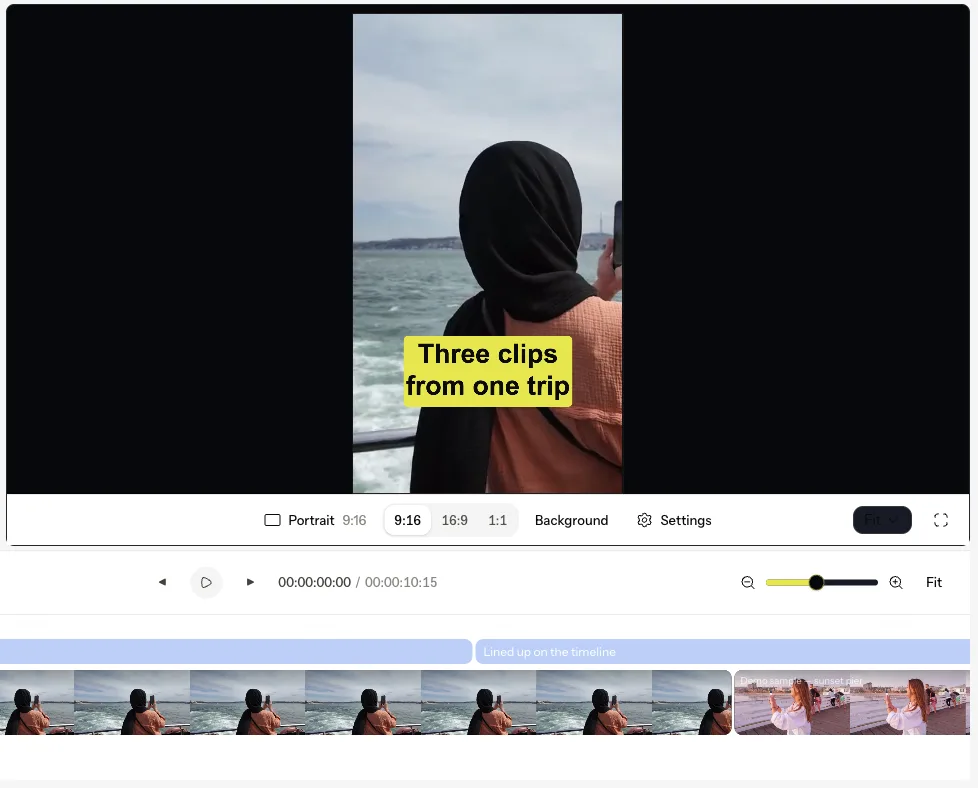978x788 pixels.
Task: Select the 9:16 aspect ratio
Action: tap(407, 520)
